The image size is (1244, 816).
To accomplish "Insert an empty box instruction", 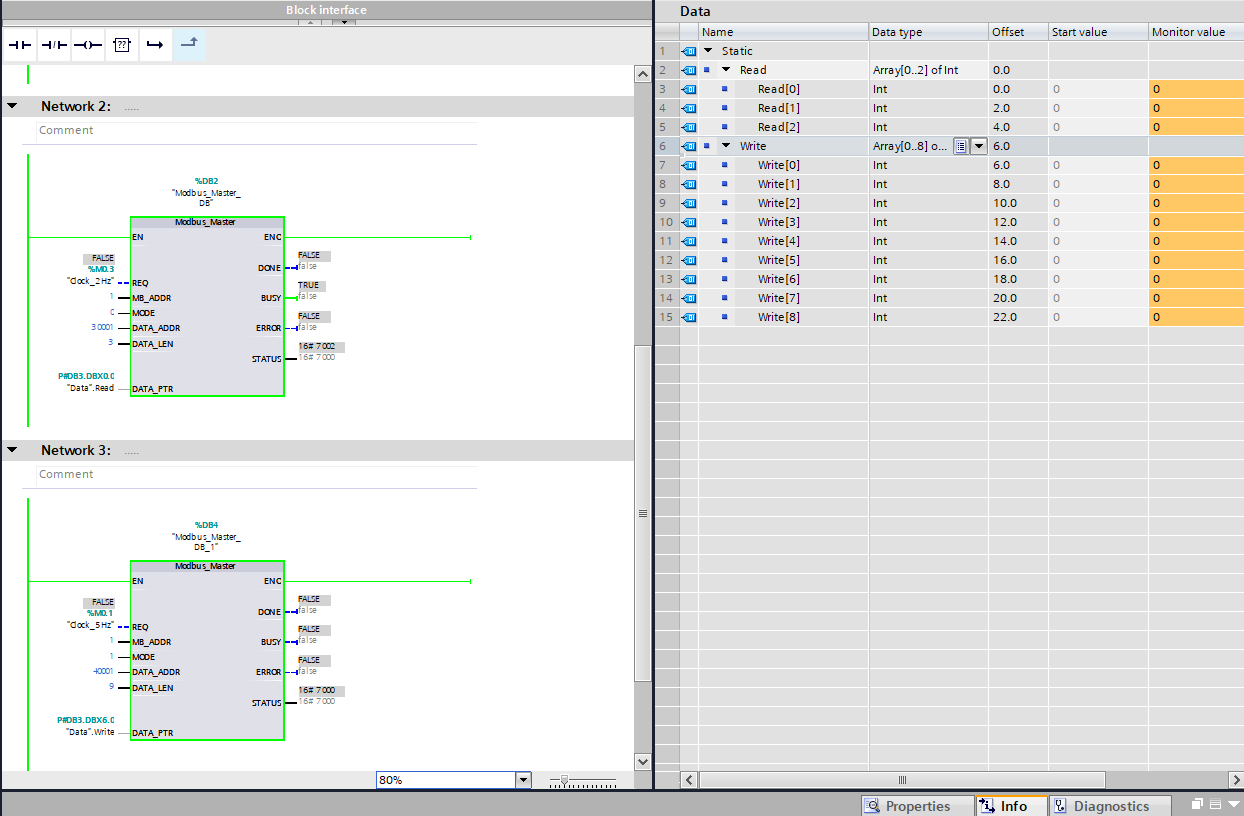I will click(x=121, y=46).
